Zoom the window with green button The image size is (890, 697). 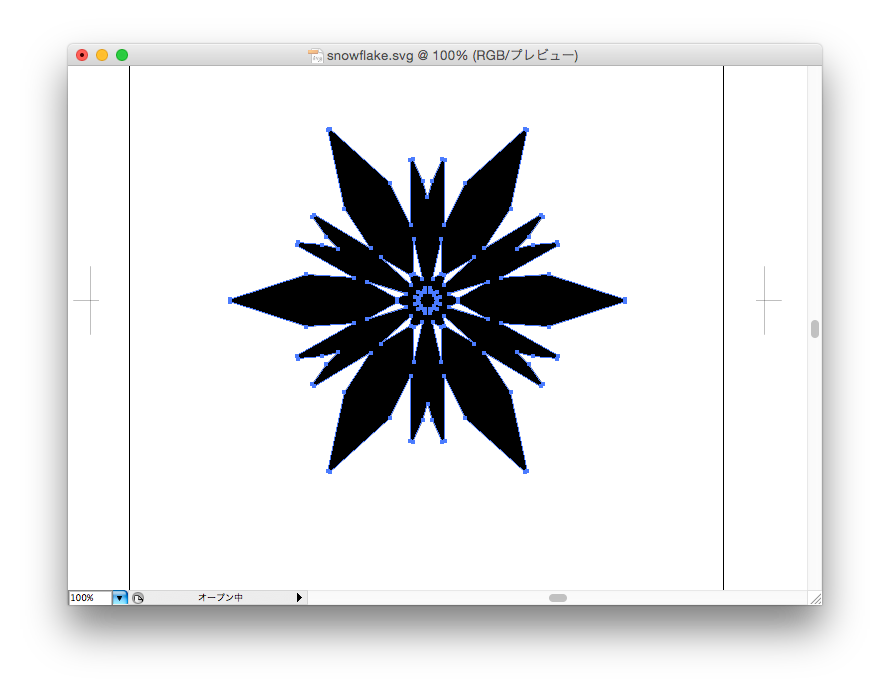[x=122, y=55]
